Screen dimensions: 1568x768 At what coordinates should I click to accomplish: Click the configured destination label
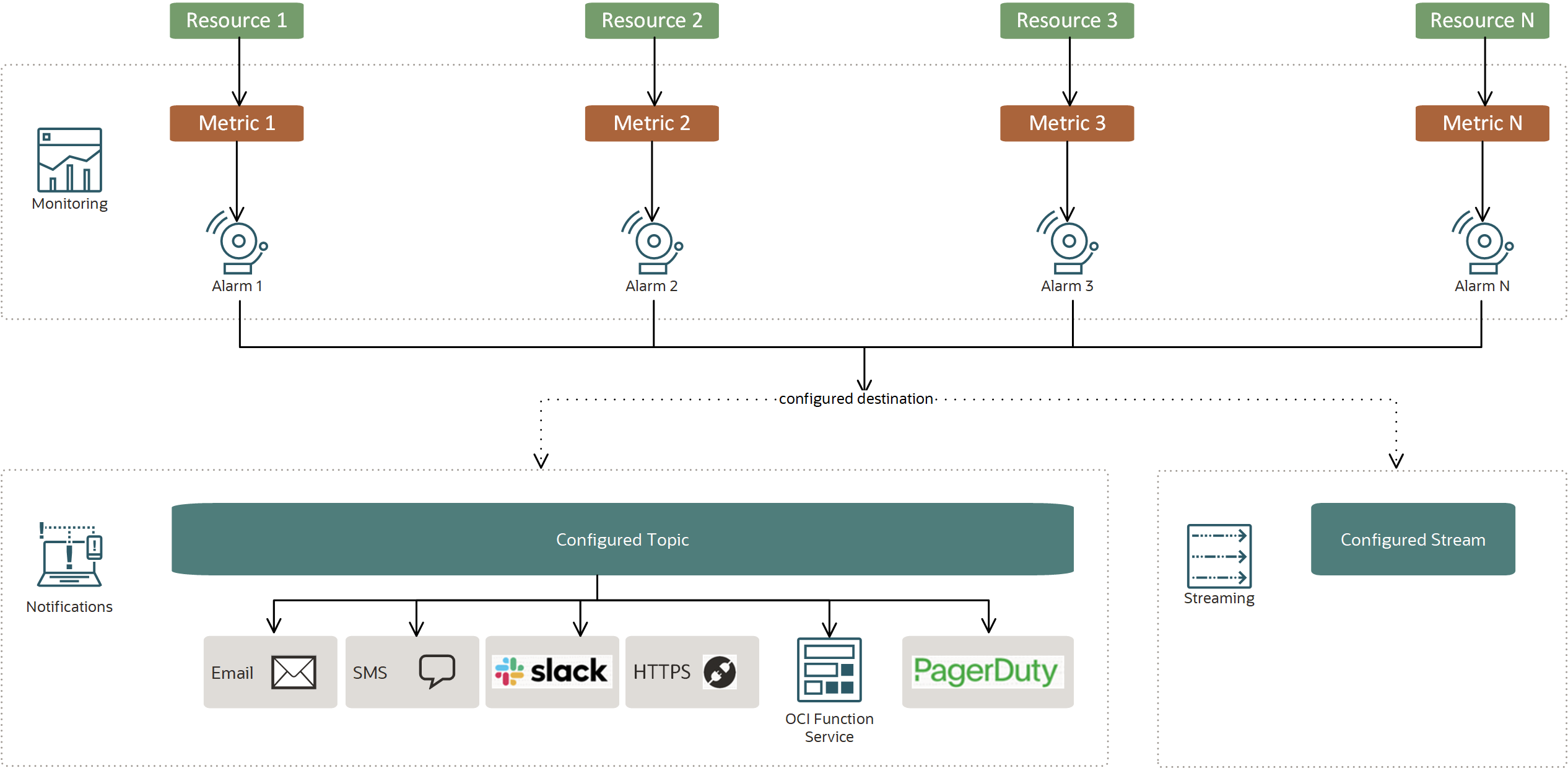[x=856, y=399]
